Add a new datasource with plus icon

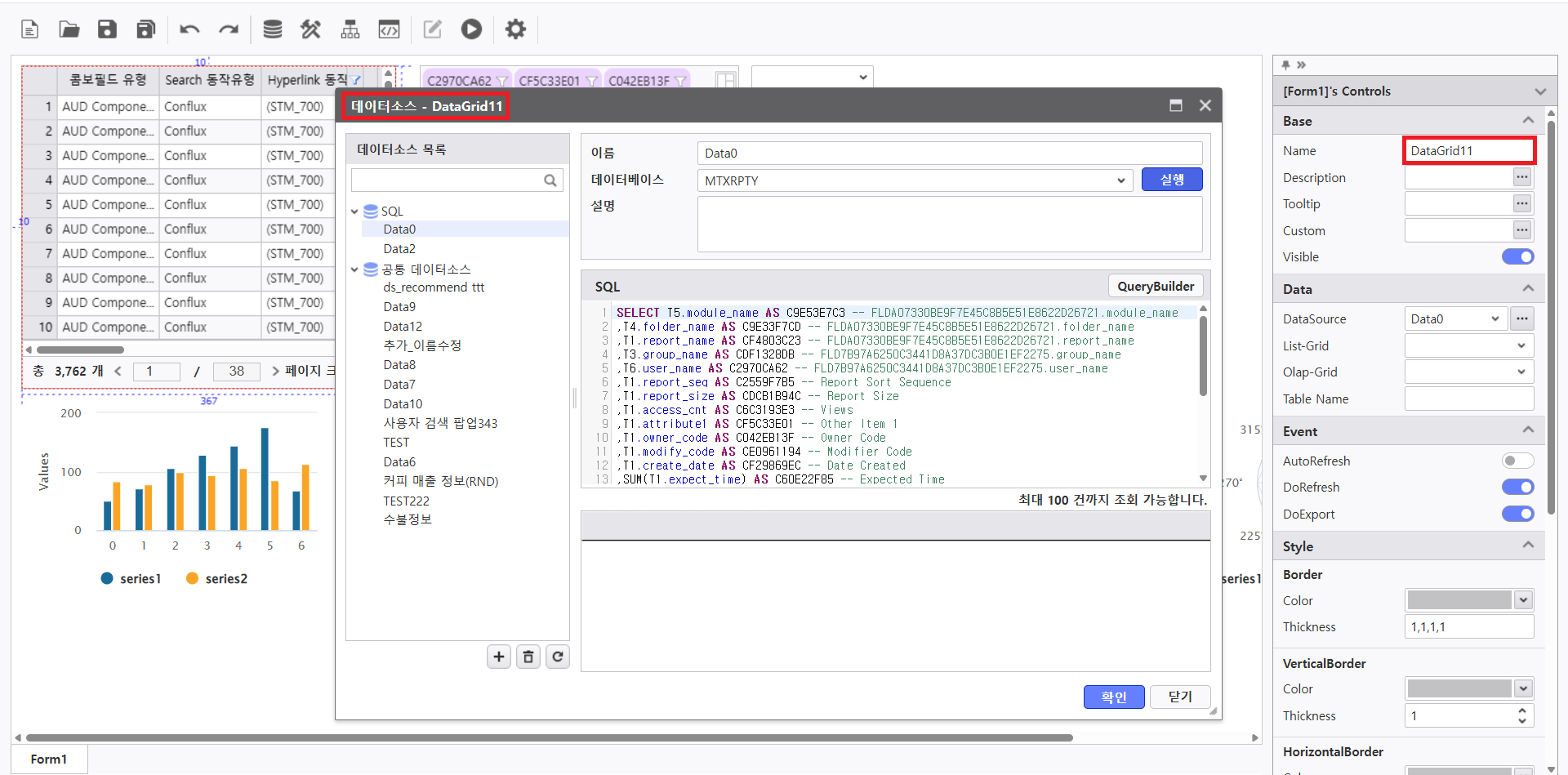pos(499,657)
